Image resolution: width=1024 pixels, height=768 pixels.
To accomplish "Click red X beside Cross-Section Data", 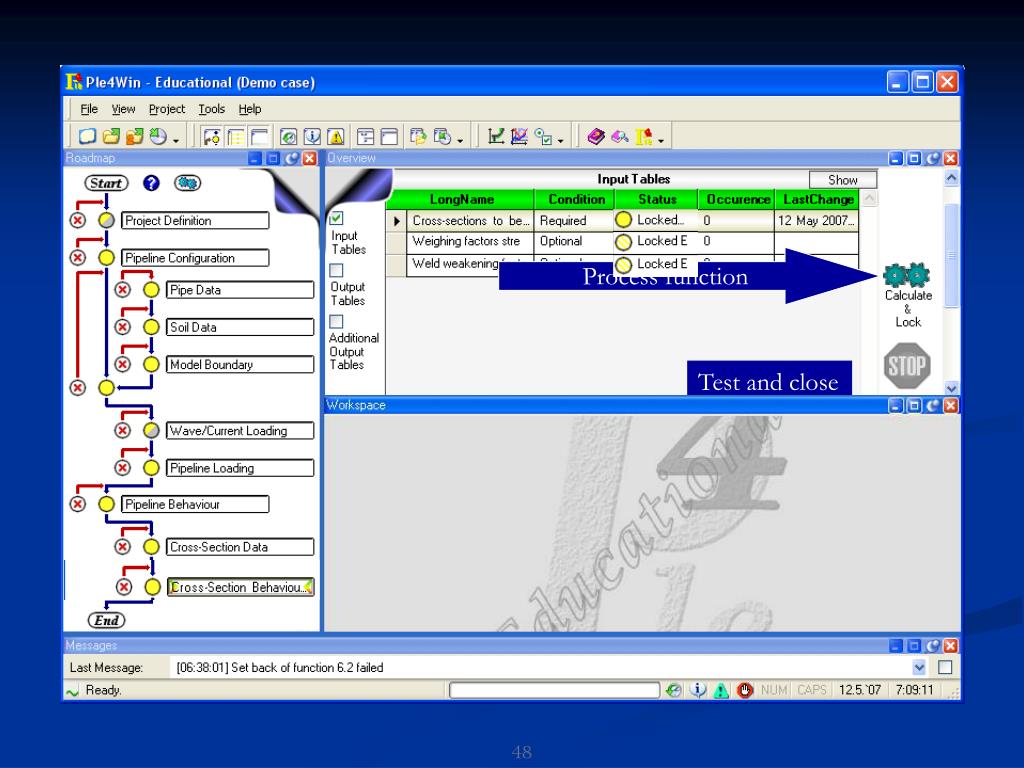I will point(122,547).
